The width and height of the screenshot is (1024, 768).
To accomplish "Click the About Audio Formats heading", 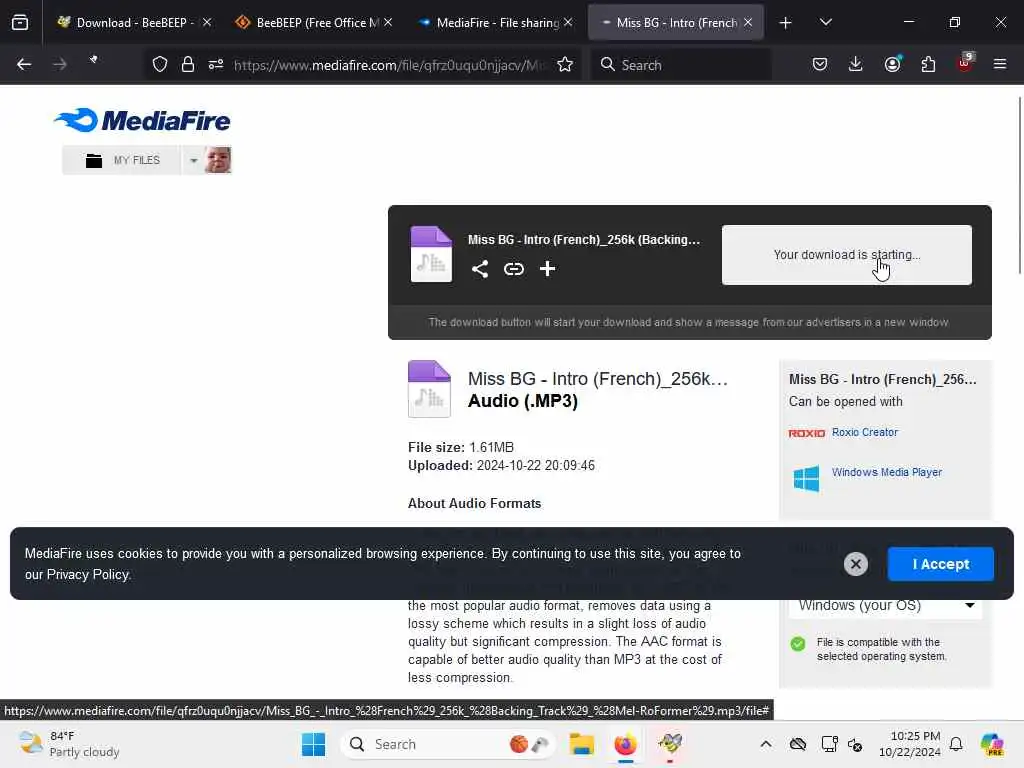I will (x=474, y=504).
